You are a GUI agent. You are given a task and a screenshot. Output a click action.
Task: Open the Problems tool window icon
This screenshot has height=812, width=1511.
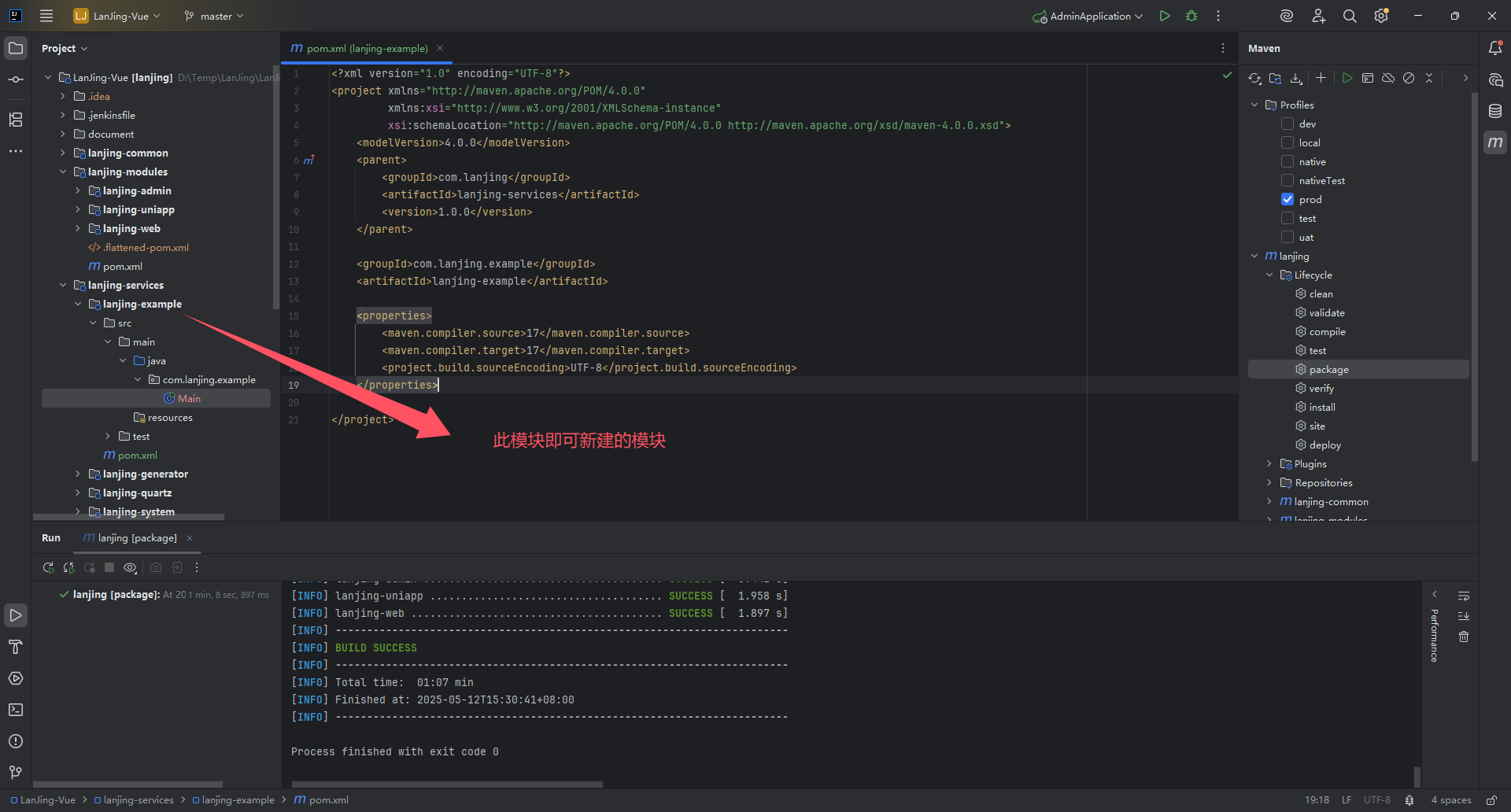[16, 741]
